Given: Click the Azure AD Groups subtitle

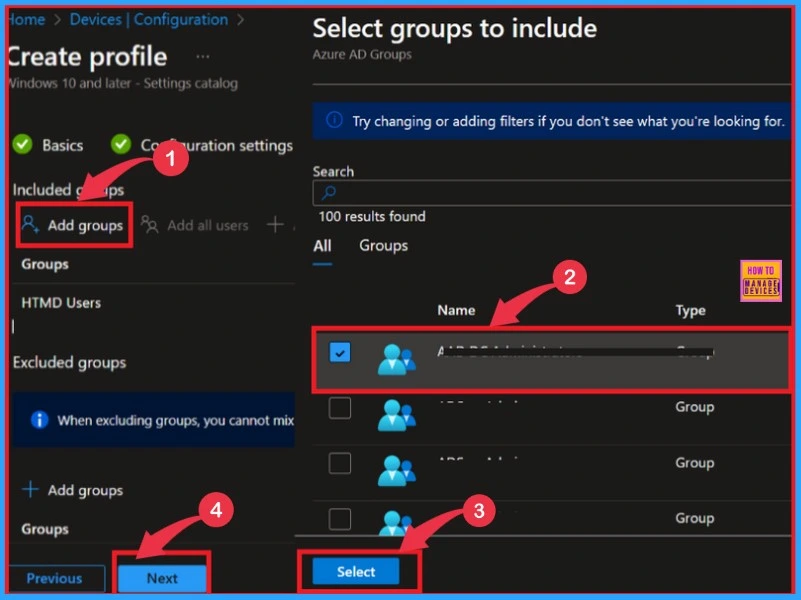Looking at the screenshot, I should (362, 55).
